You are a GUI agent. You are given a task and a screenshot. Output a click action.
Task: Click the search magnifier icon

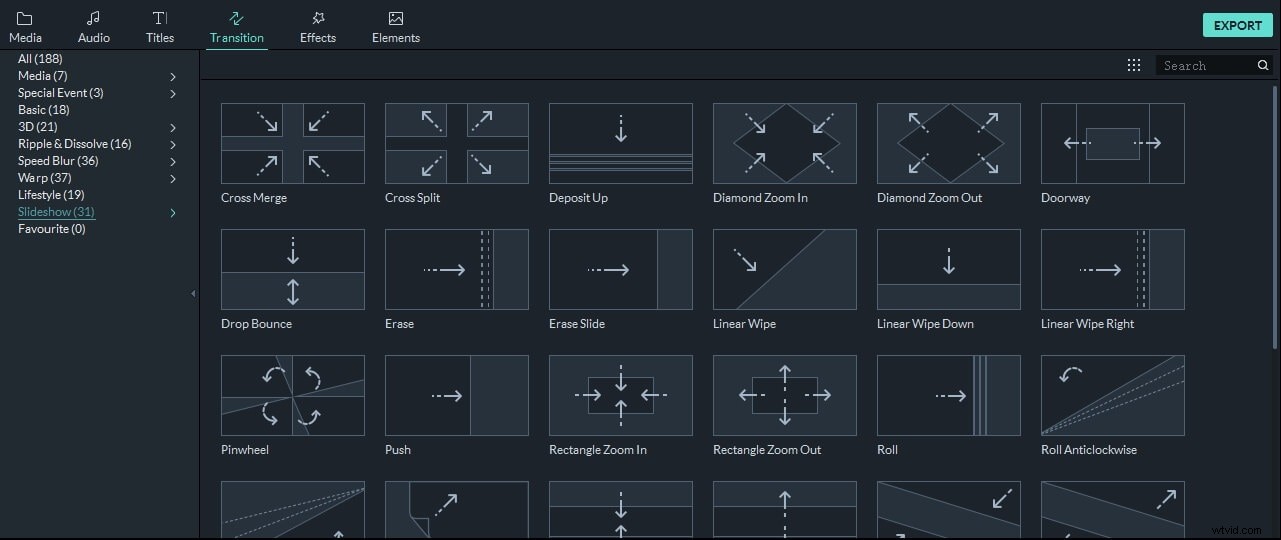click(x=1263, y=65)
